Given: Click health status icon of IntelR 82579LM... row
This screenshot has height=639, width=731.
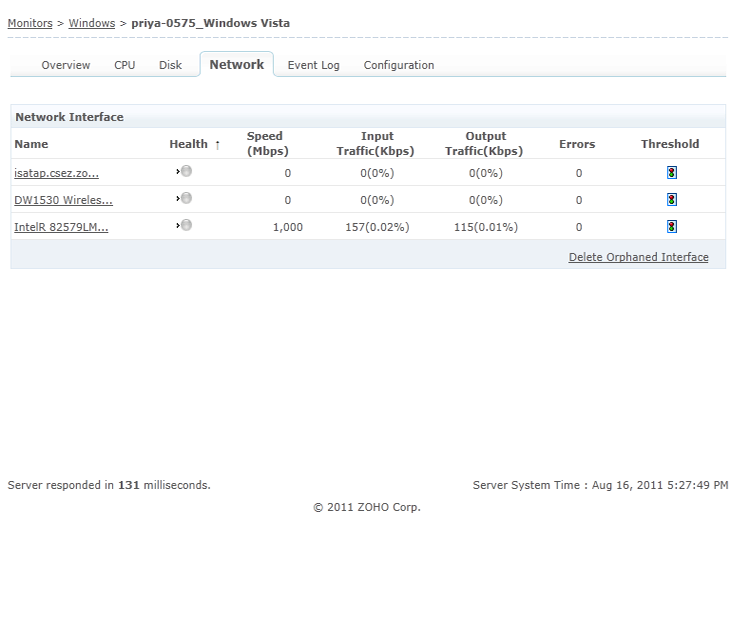Looking at the screenshot, I should 186,226.
